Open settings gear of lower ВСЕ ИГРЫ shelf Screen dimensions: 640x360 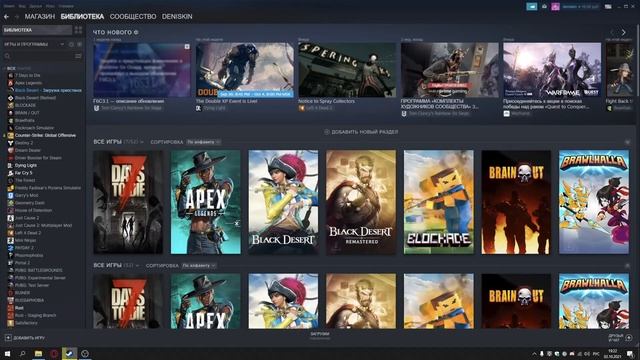coord(627,266)
